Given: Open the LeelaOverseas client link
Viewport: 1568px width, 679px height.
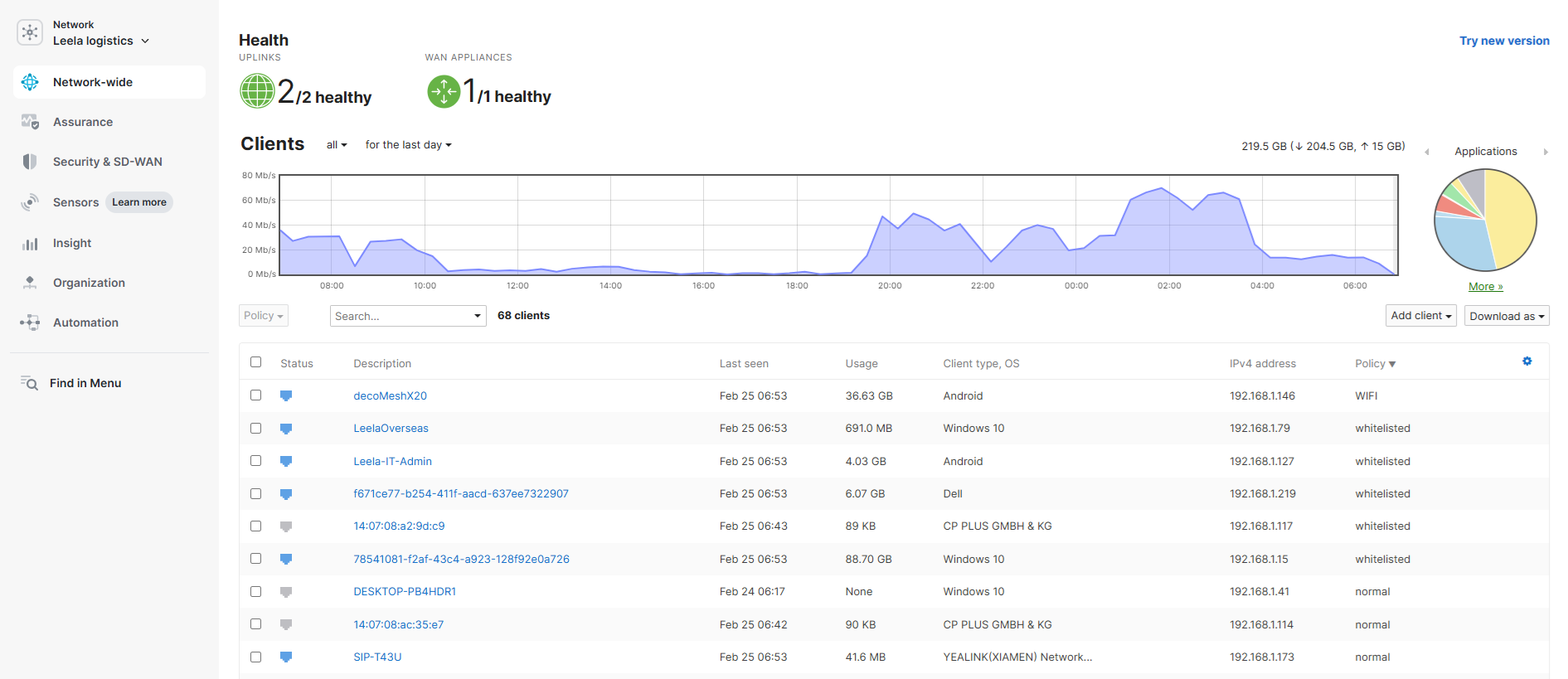Looking at the screenshot, I should pyautogui.click(x=391, y=429).
